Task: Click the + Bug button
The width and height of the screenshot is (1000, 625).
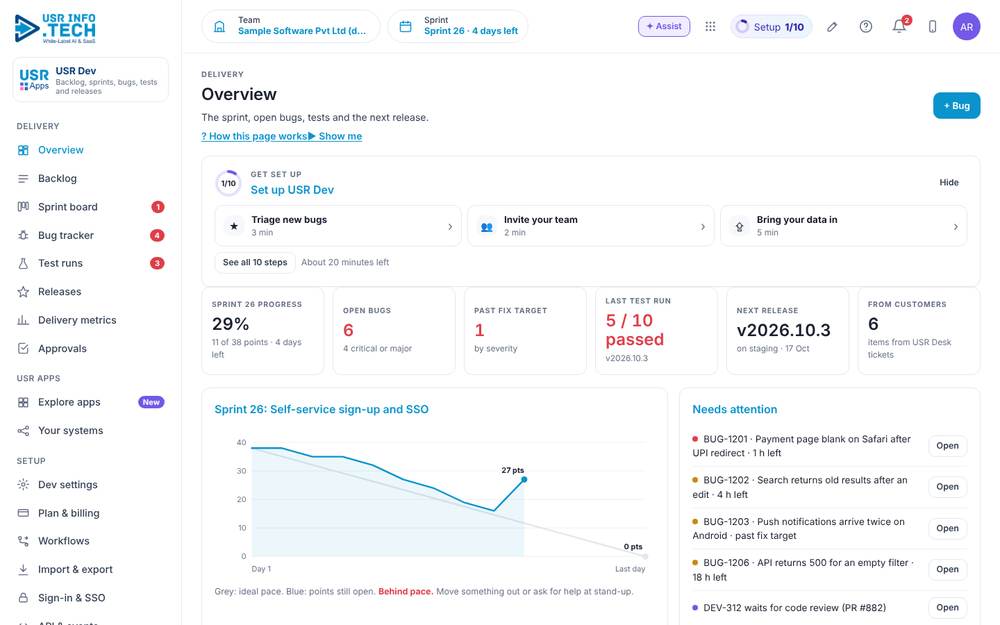Action: [957, 106]
